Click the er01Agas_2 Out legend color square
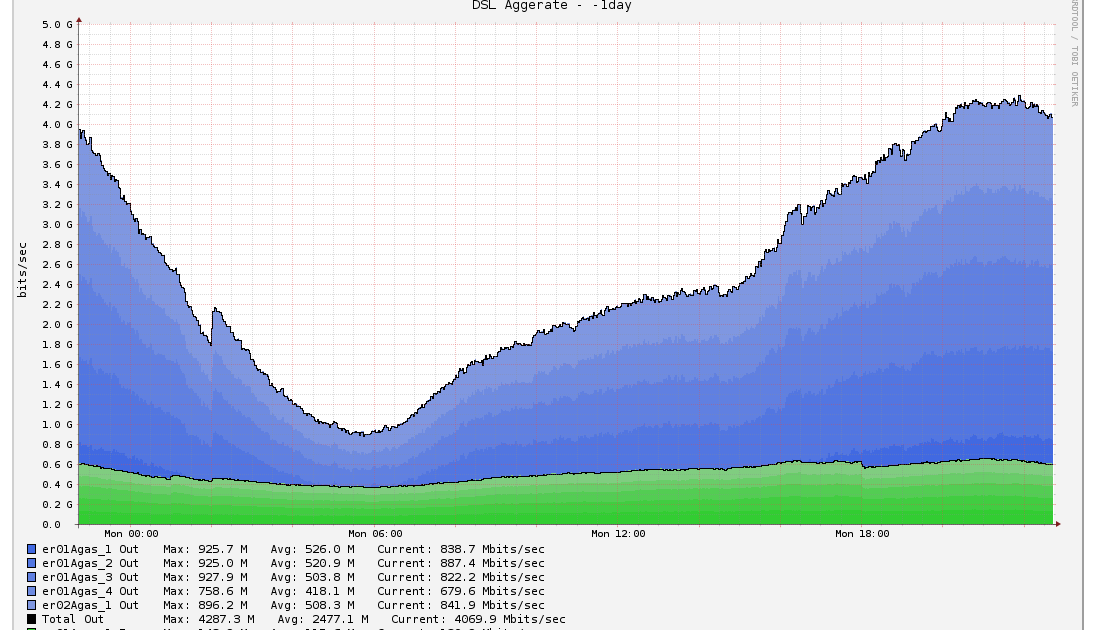Screen dimensions: 1099x630 click(x=32, y=563)
